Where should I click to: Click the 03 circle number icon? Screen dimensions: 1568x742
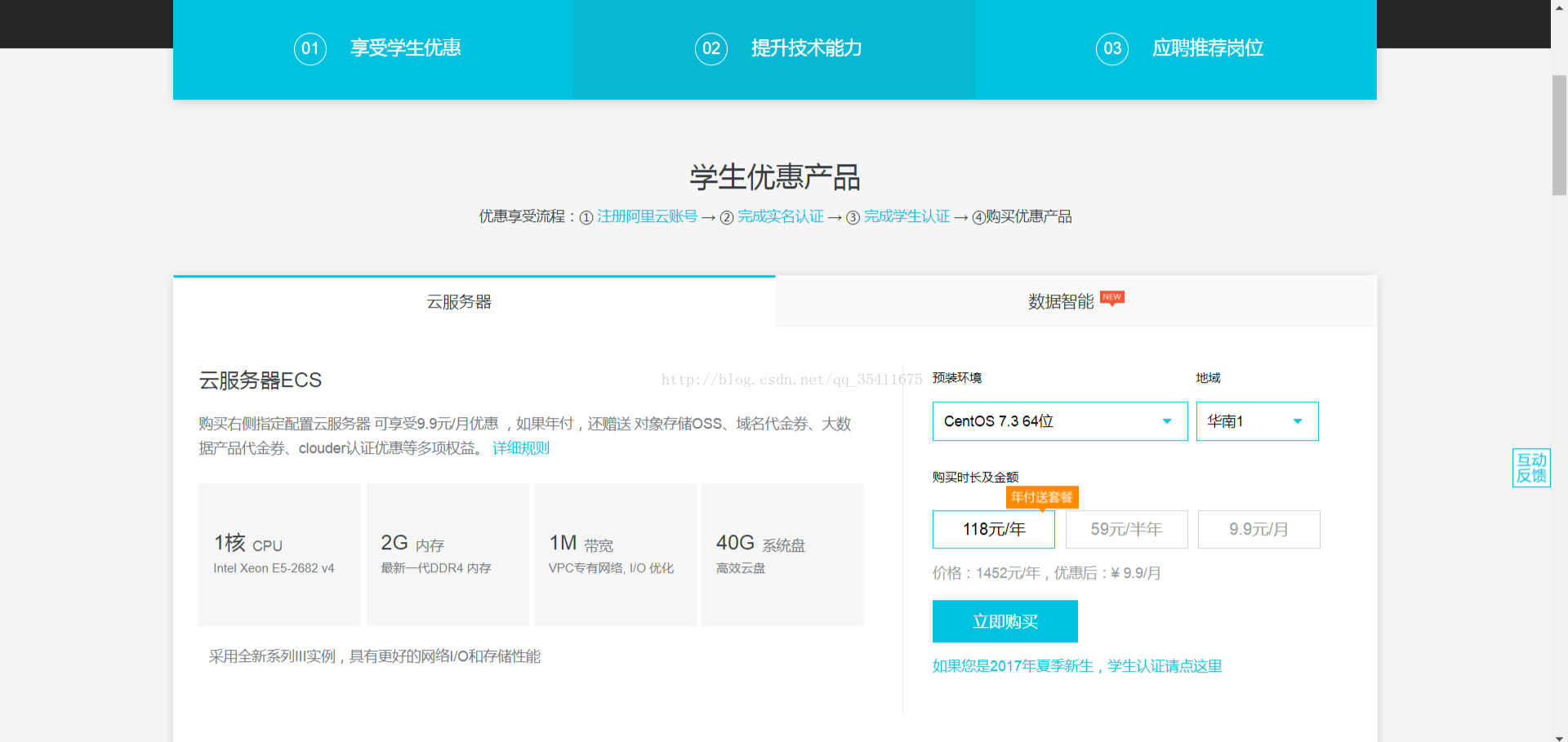point(1112,49)
